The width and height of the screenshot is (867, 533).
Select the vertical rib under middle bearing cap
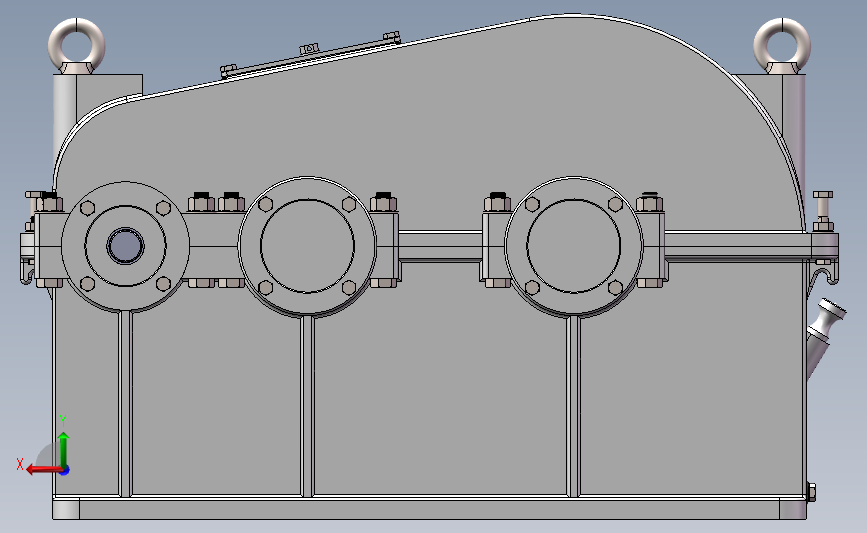(x=307, y=406)
